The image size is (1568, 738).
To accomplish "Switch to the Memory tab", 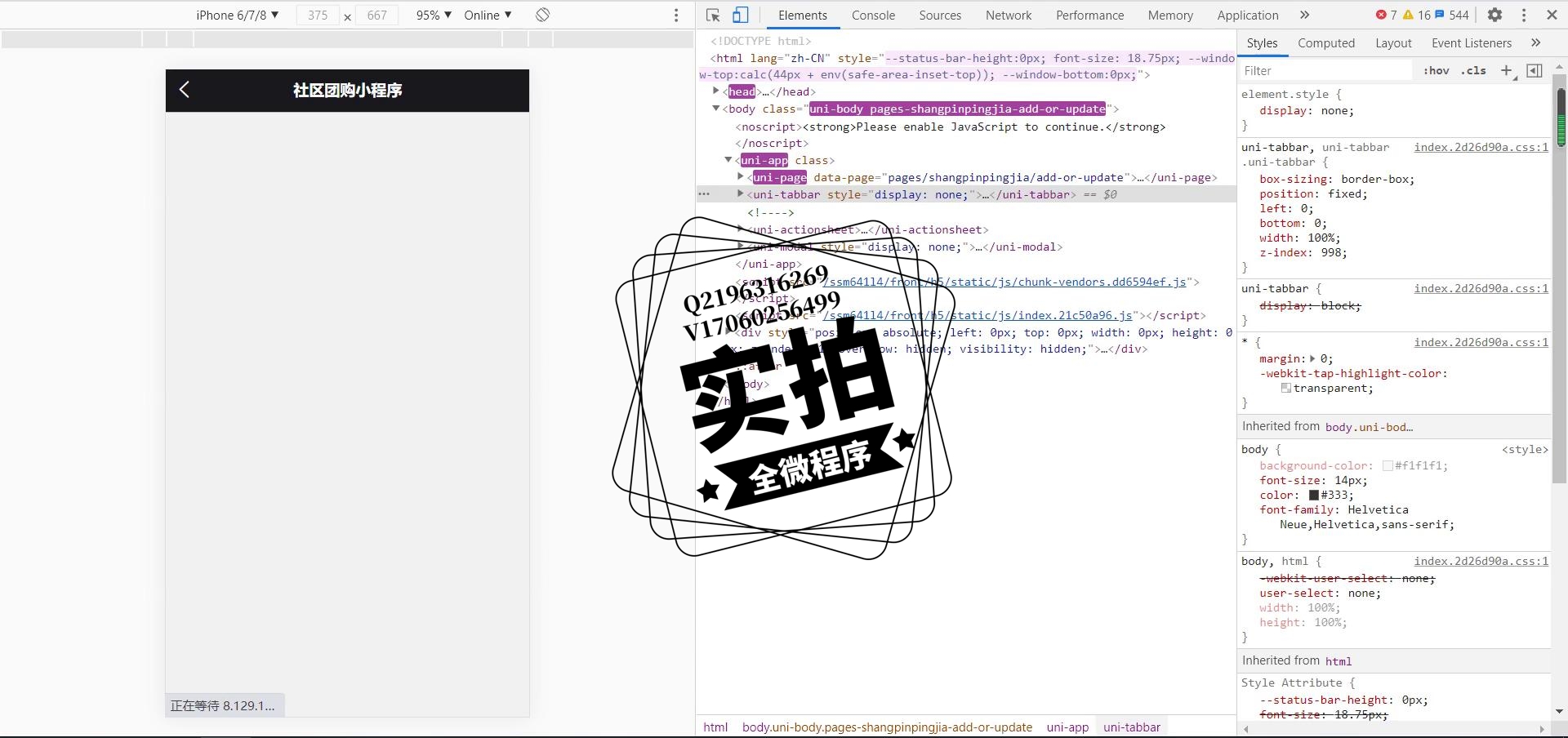I will tap(1170, 15).
